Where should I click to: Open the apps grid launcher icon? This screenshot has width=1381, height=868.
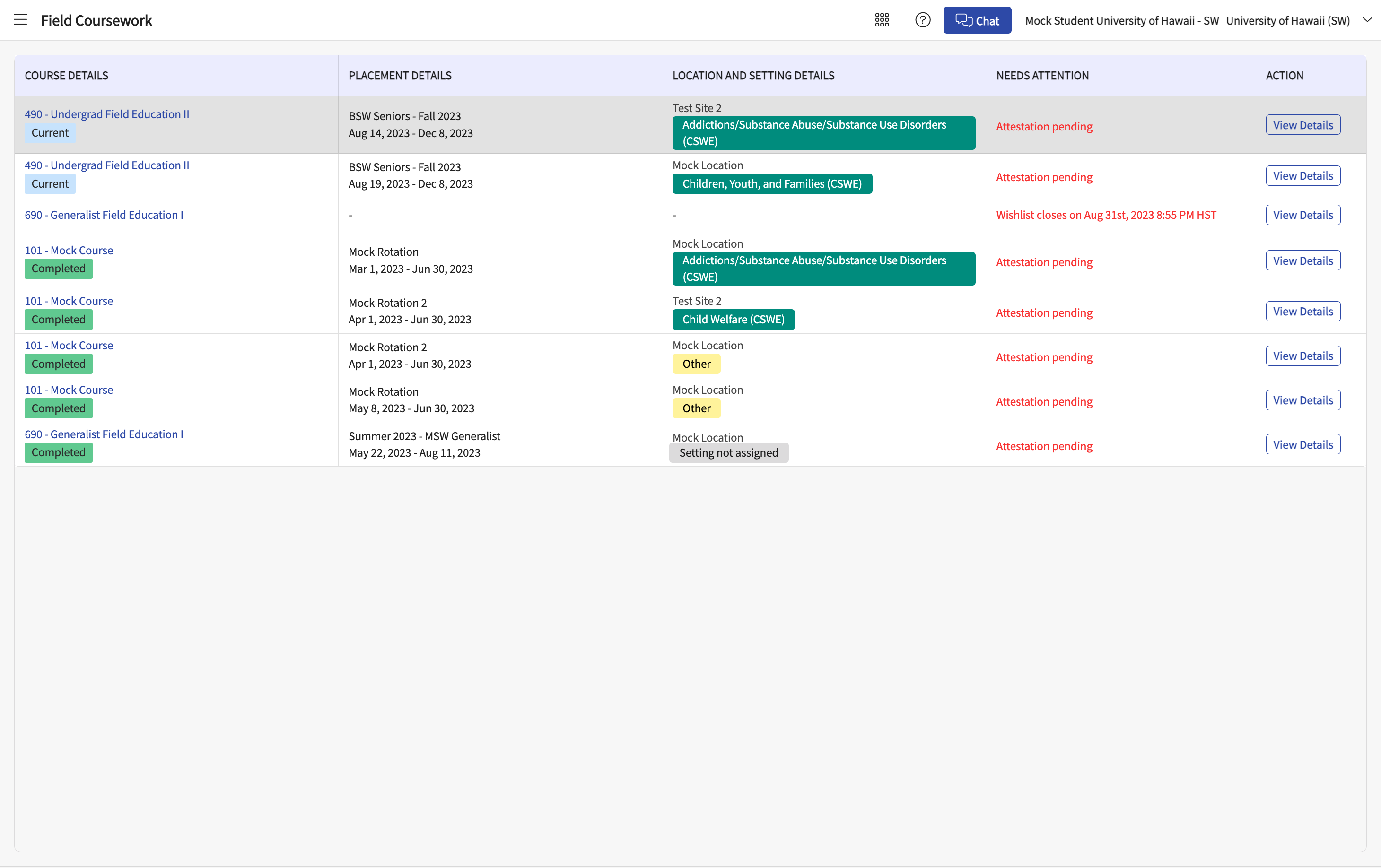(882, 20)
